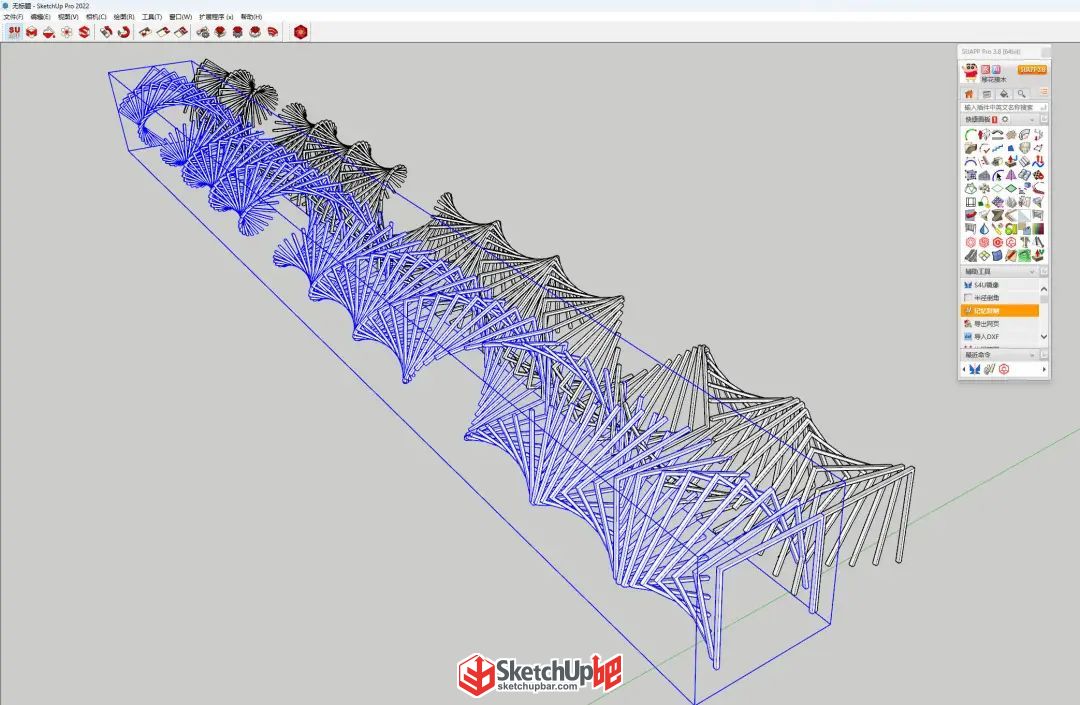Open the 文件(F) menu
Screen dimensions: 1080x705
13,17
